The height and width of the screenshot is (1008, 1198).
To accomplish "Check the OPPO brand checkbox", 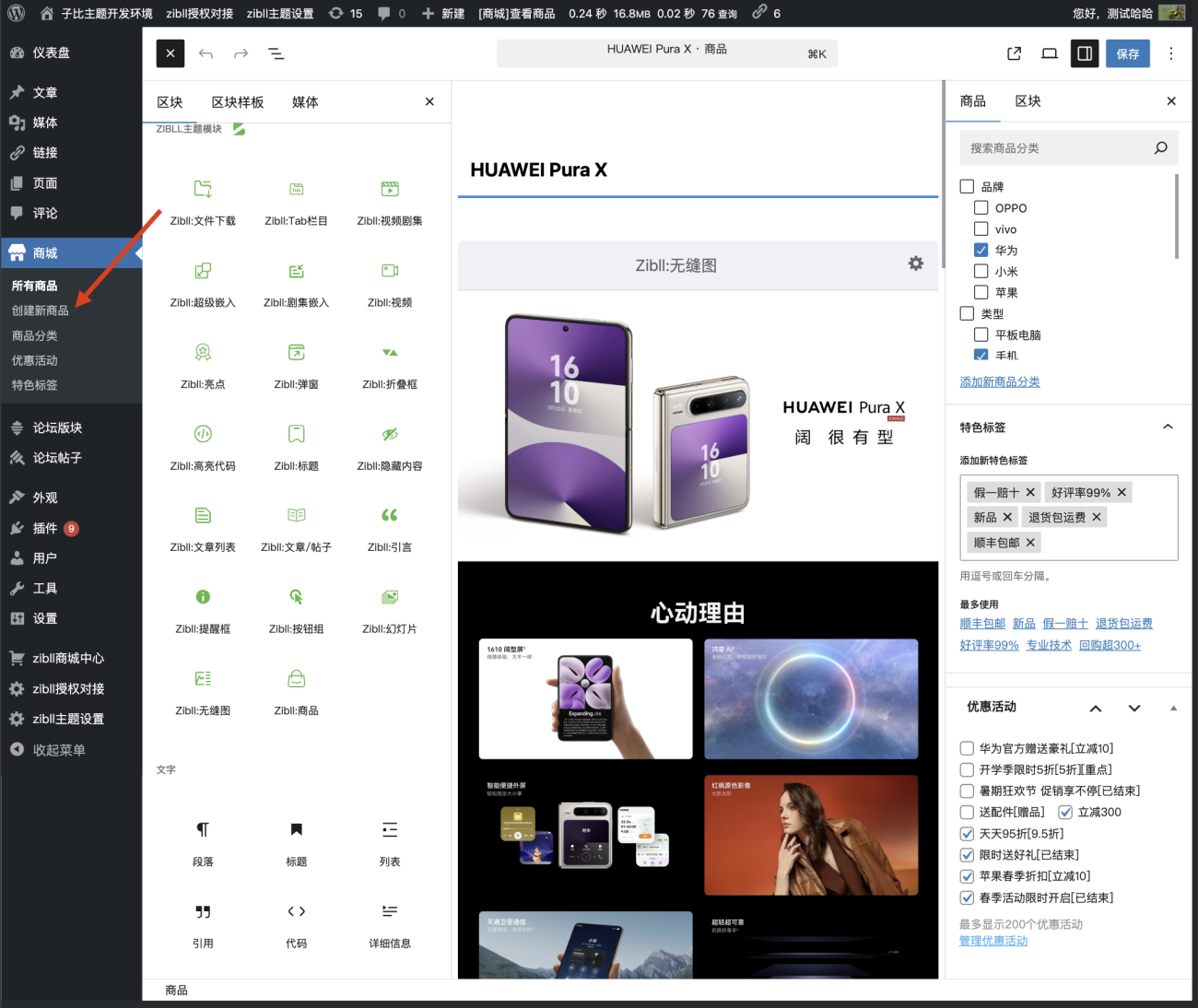I will (981, 208).
